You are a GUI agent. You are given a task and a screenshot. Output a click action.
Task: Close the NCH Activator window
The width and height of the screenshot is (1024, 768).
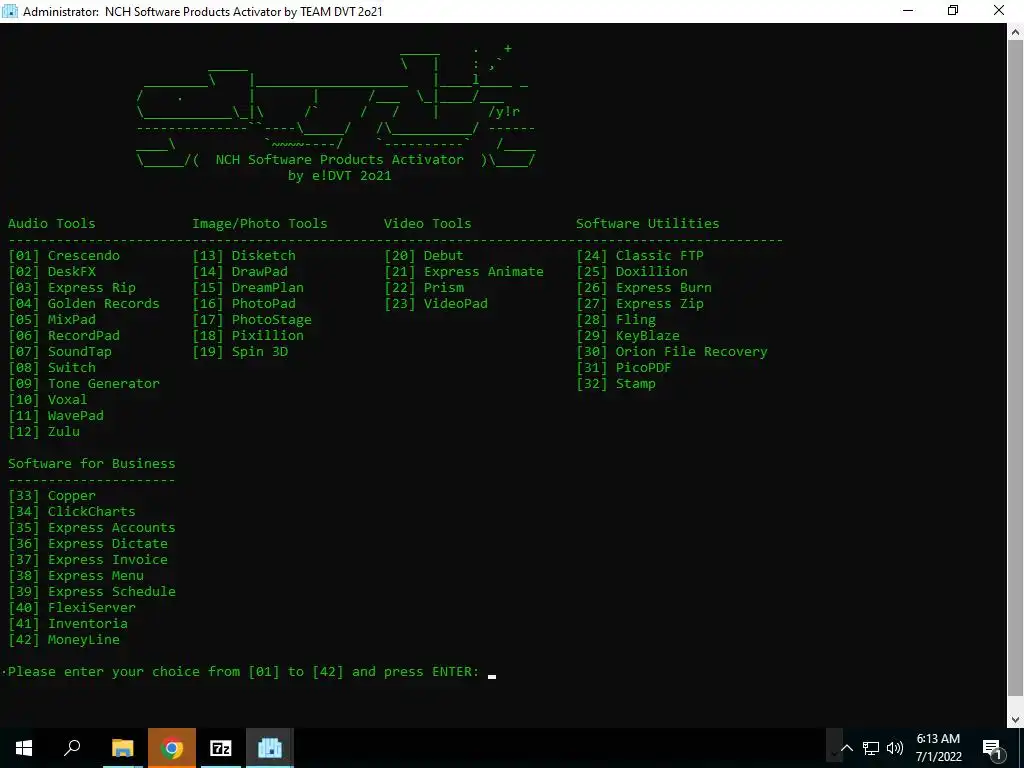click(x=999, y=11)
